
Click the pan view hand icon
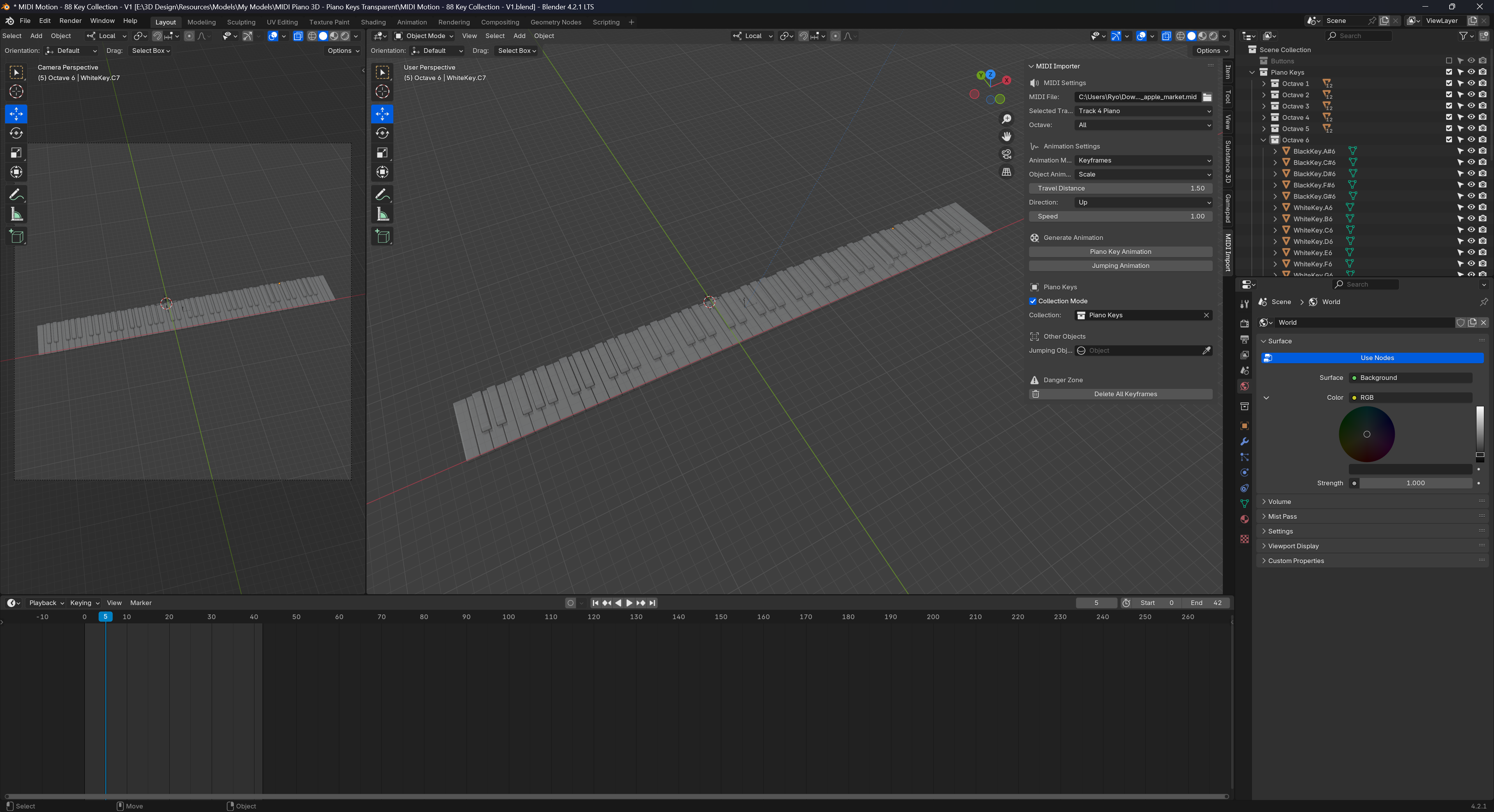click(x=1006, y=136)
